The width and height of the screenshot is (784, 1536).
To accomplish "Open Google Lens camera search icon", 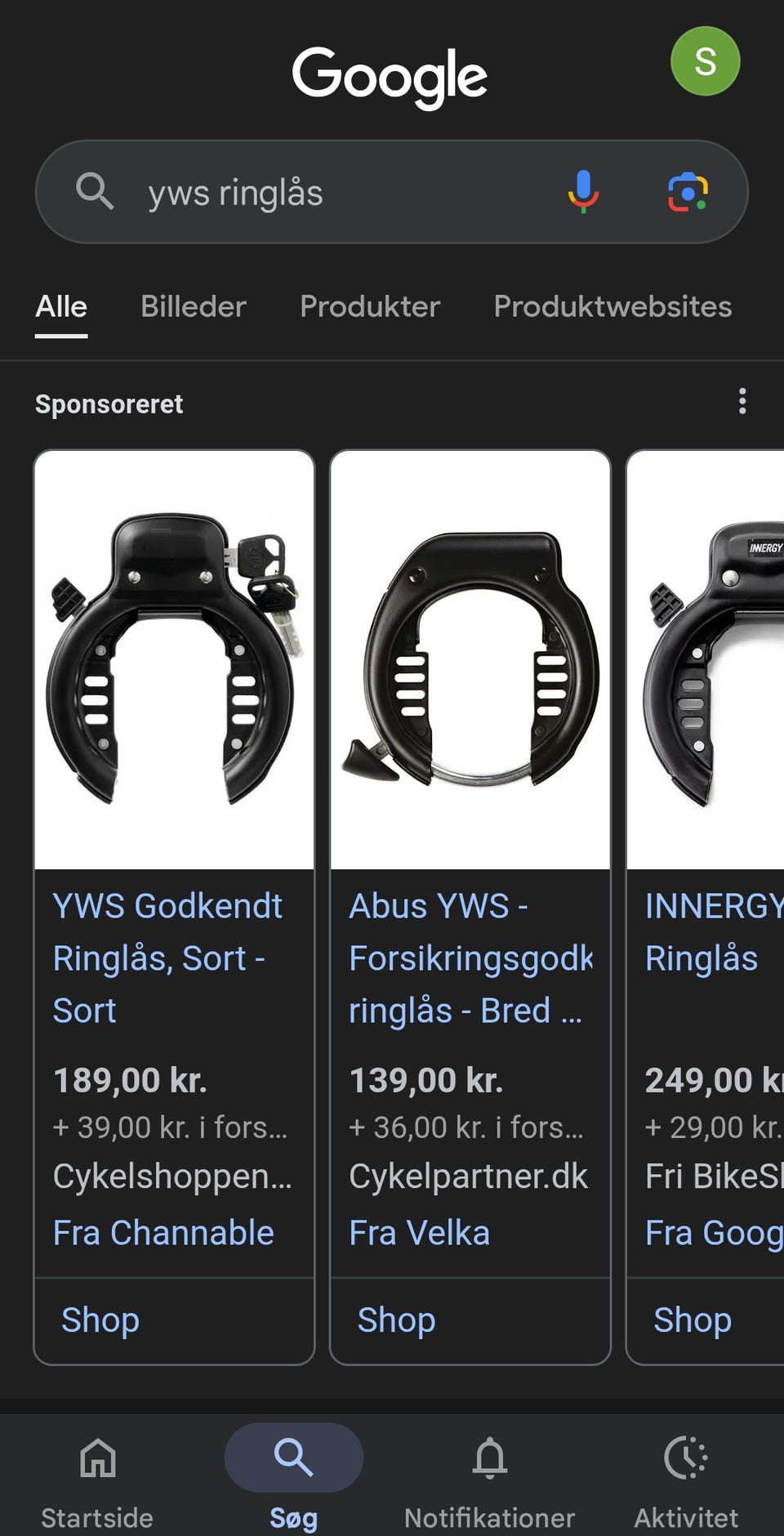I will 688,192.
